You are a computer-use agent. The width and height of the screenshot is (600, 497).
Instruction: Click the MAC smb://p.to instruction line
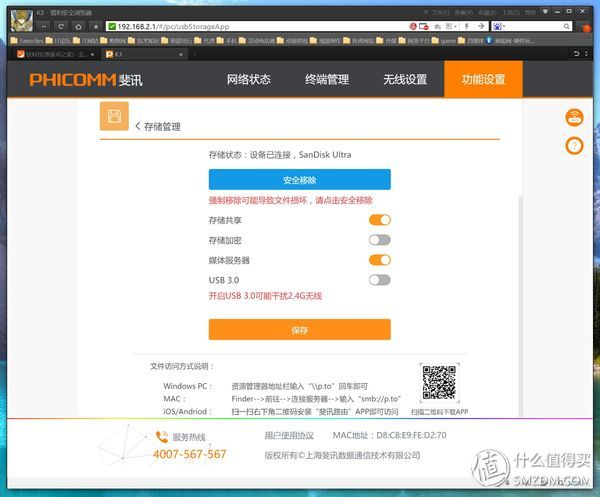tap(282, 399)
